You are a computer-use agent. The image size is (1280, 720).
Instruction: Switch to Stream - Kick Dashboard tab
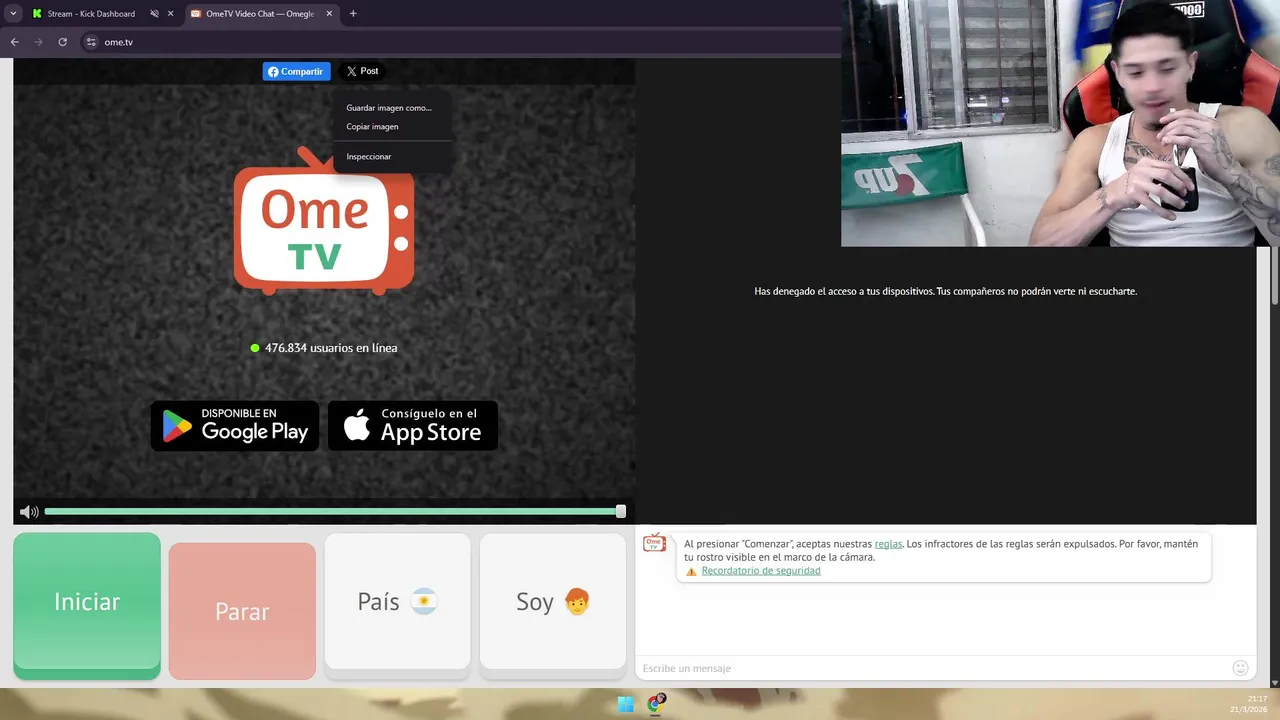[x=91, y=14]
